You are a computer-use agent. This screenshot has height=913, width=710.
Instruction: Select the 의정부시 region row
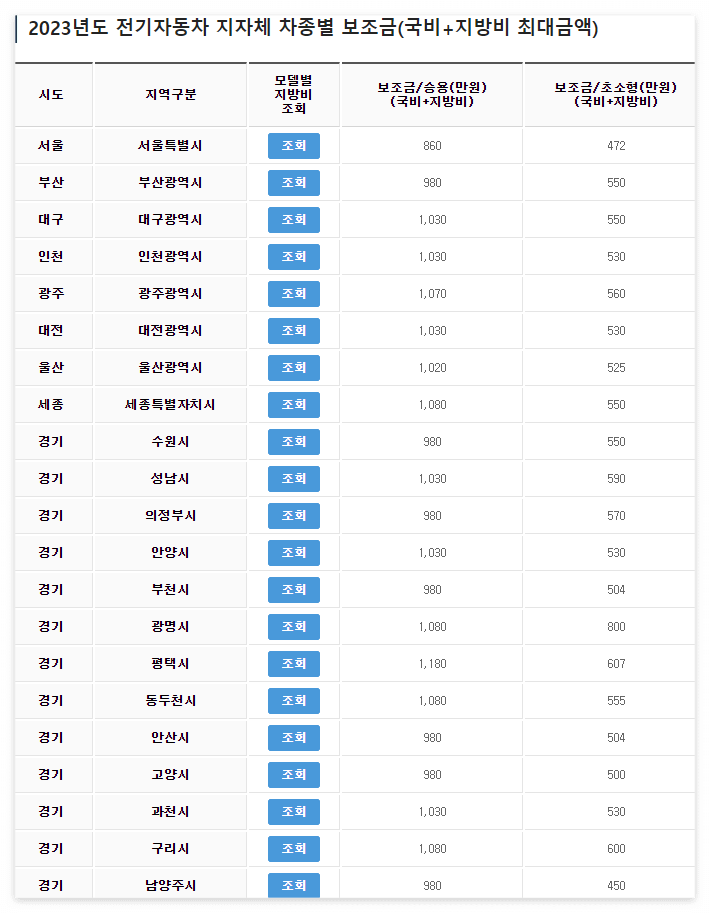pyautogui.click(x=169, y=516)
